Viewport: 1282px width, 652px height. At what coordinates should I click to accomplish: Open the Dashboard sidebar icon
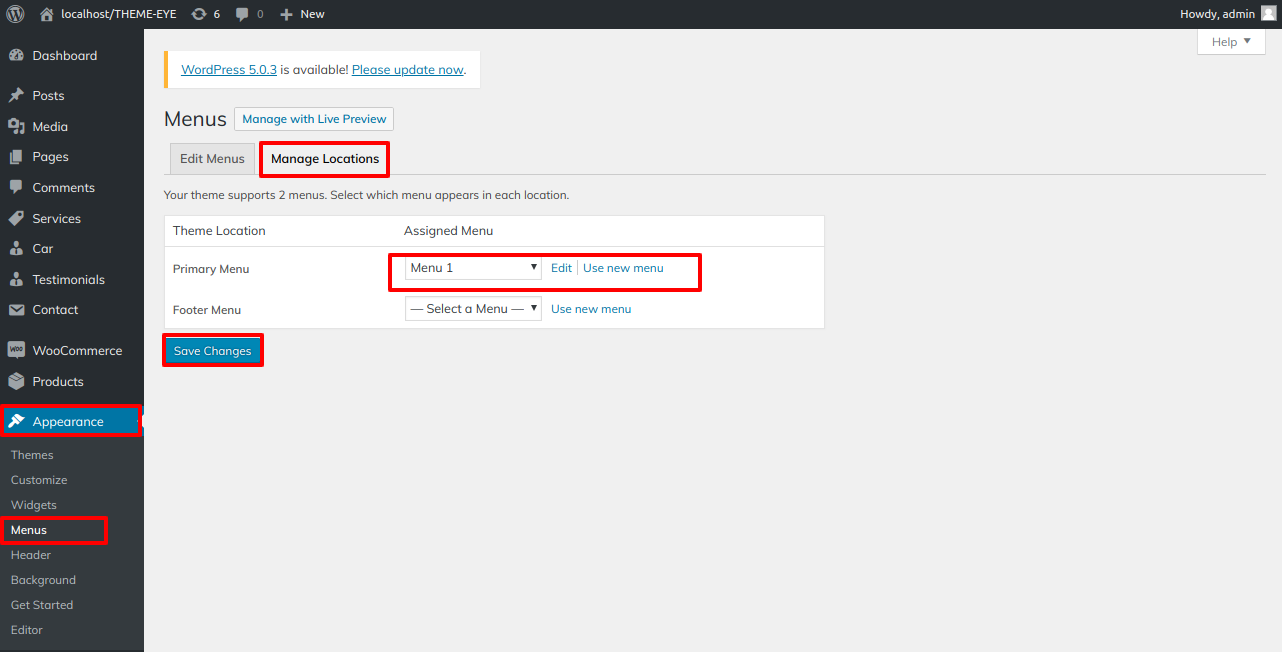click(x=16, y=56)
